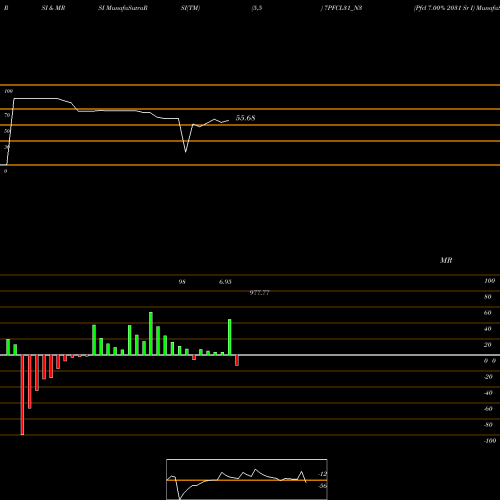
Task: Click the 98 value label
Action: 182,282
